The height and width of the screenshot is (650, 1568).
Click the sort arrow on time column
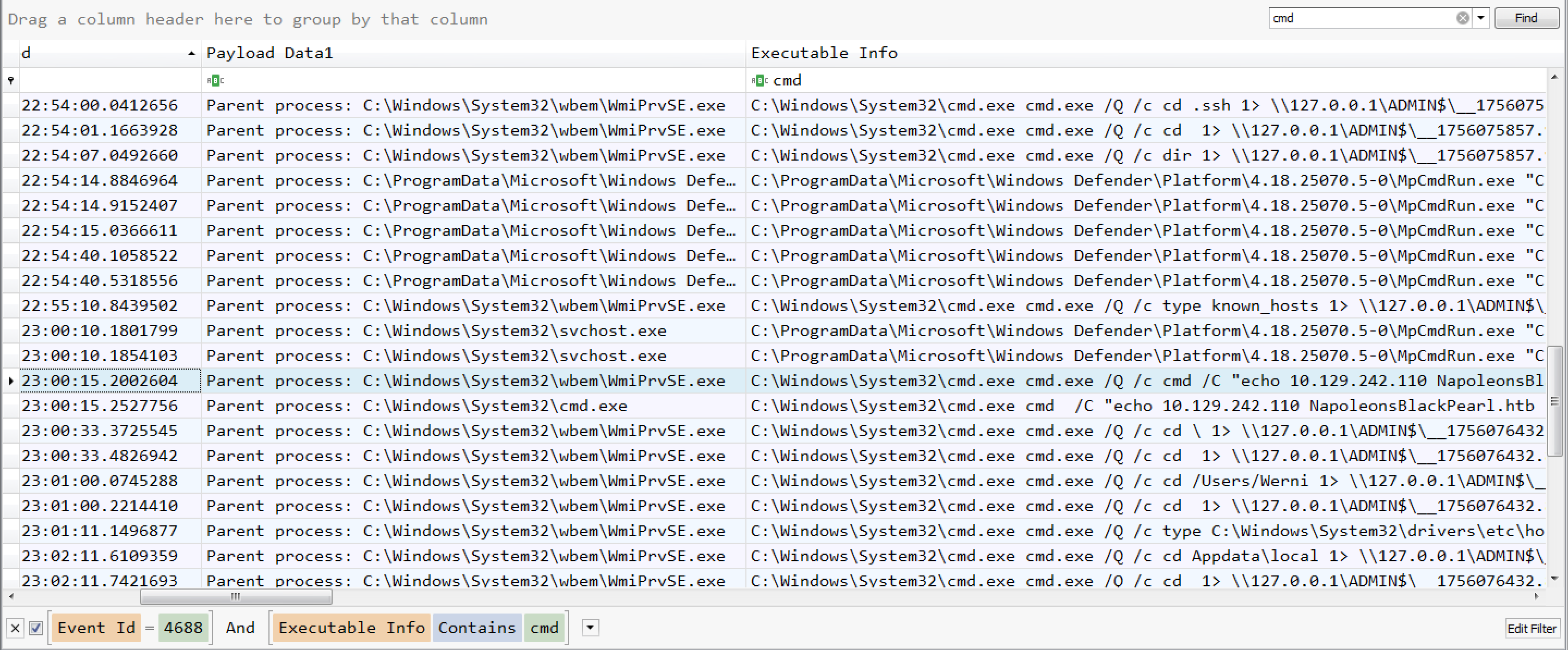191,53
